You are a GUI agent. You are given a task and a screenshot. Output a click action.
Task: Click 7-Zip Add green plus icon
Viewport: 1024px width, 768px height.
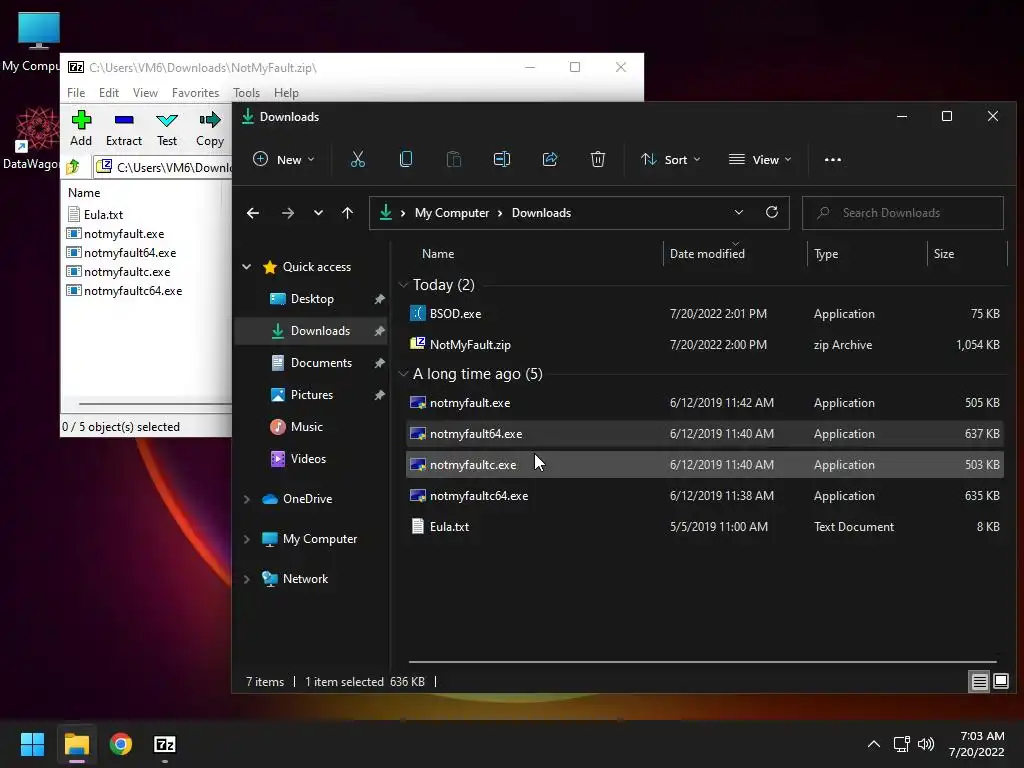click(81, 120)
